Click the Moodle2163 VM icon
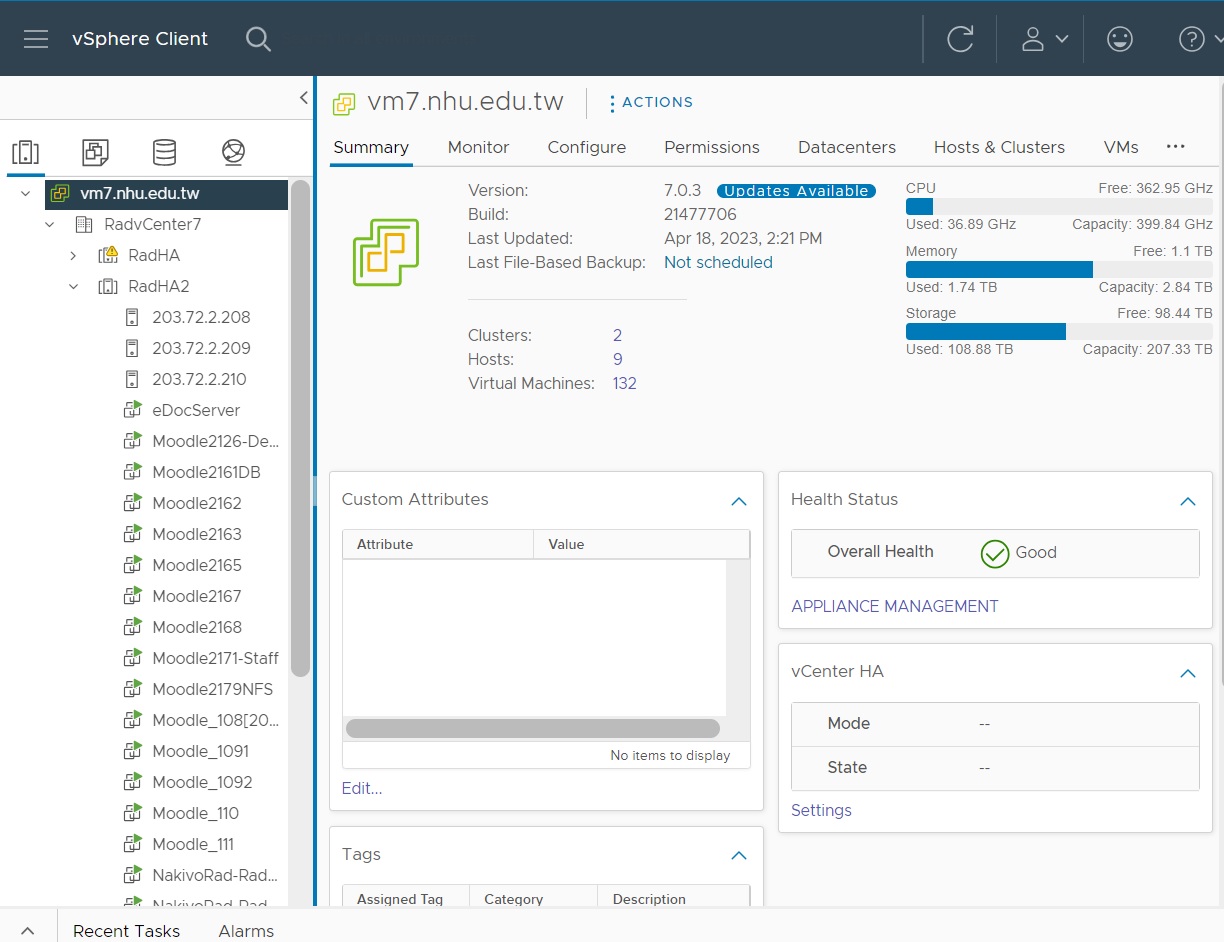Viewport: 1224px width, 942px height. click(x=132, y=534)
